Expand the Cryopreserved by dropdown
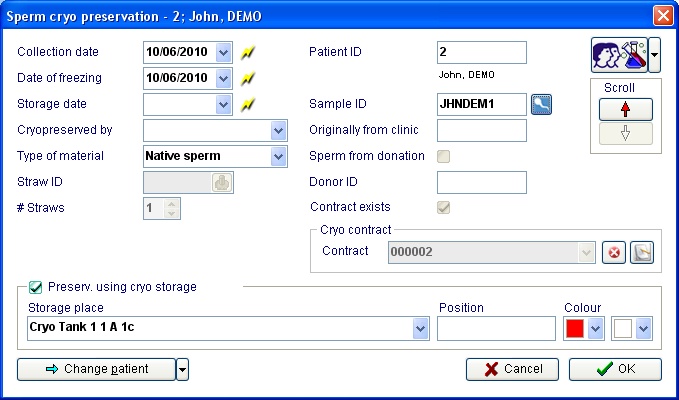 pyautogui.click(x=278, y=130)
